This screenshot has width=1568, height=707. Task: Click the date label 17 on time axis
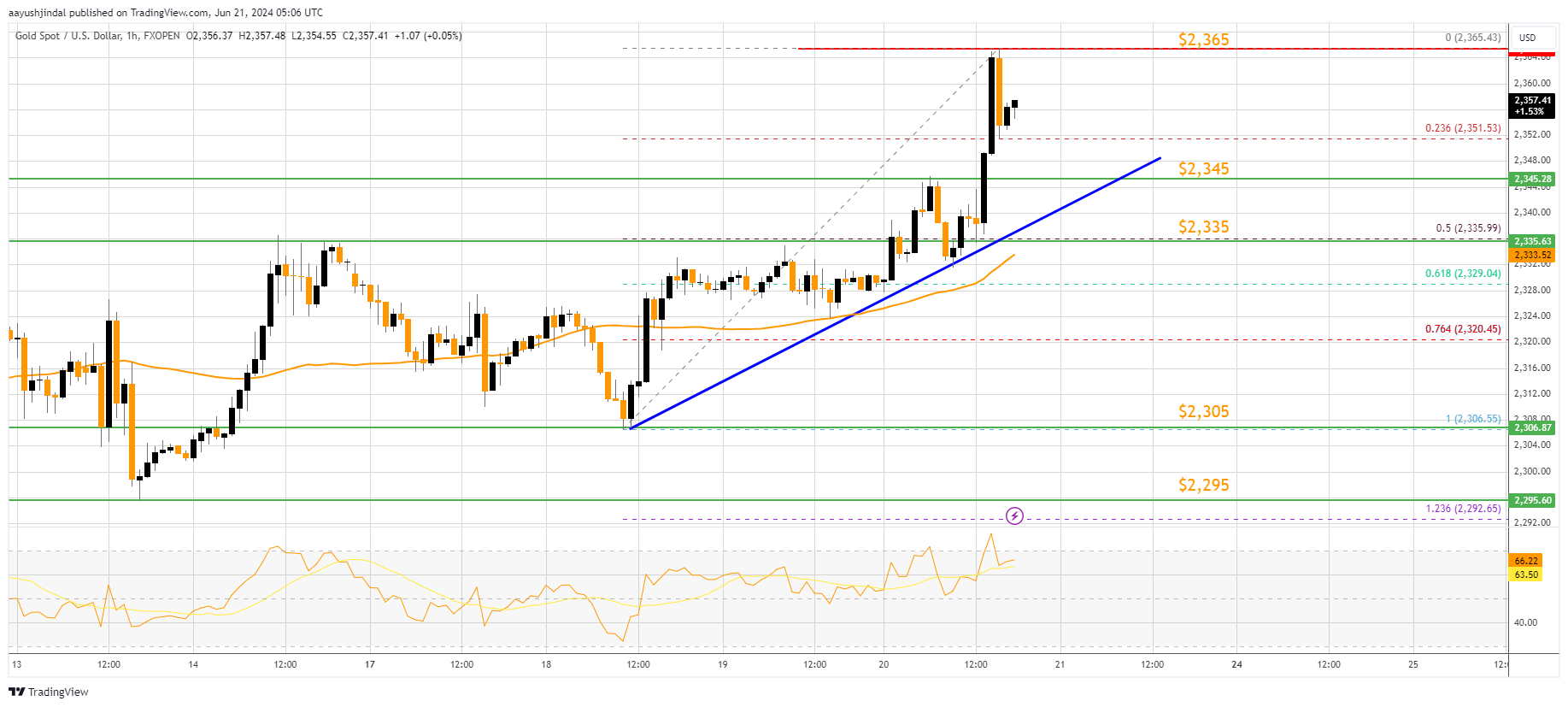point(369,664)
